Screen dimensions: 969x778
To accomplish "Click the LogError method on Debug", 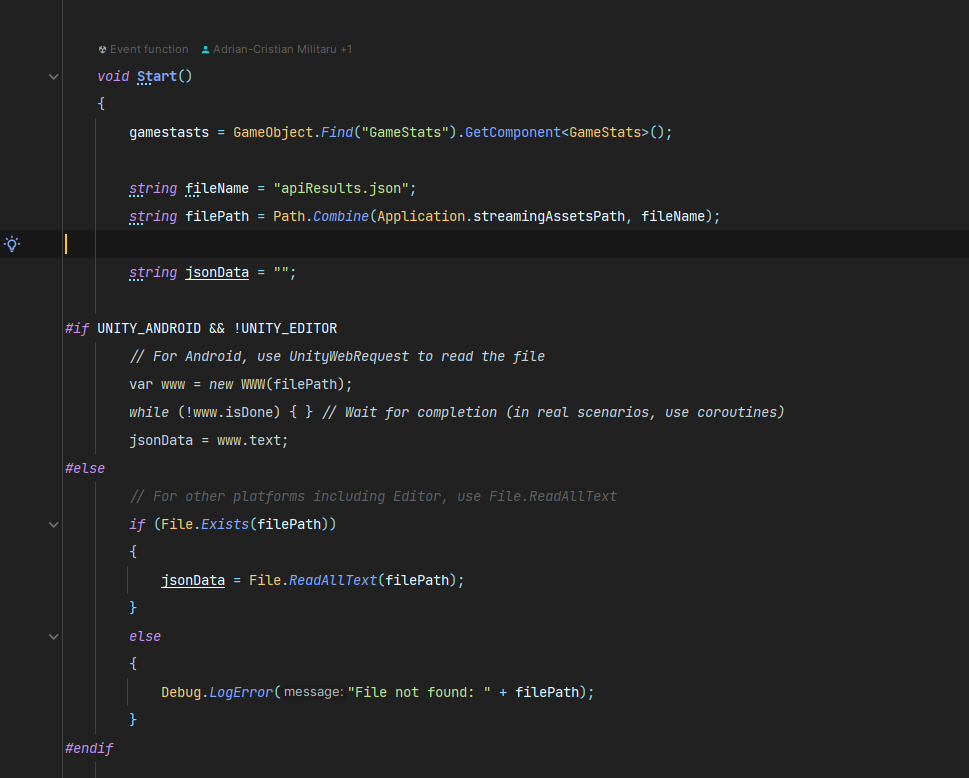I will 241,692.
